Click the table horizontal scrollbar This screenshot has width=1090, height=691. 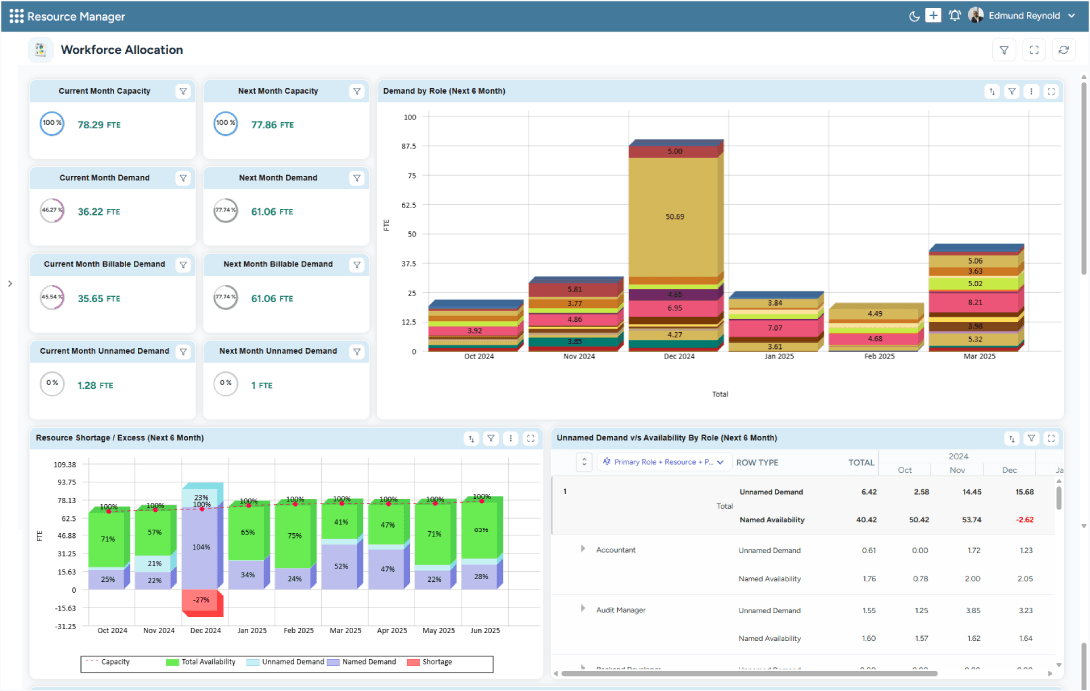[749, 673]
